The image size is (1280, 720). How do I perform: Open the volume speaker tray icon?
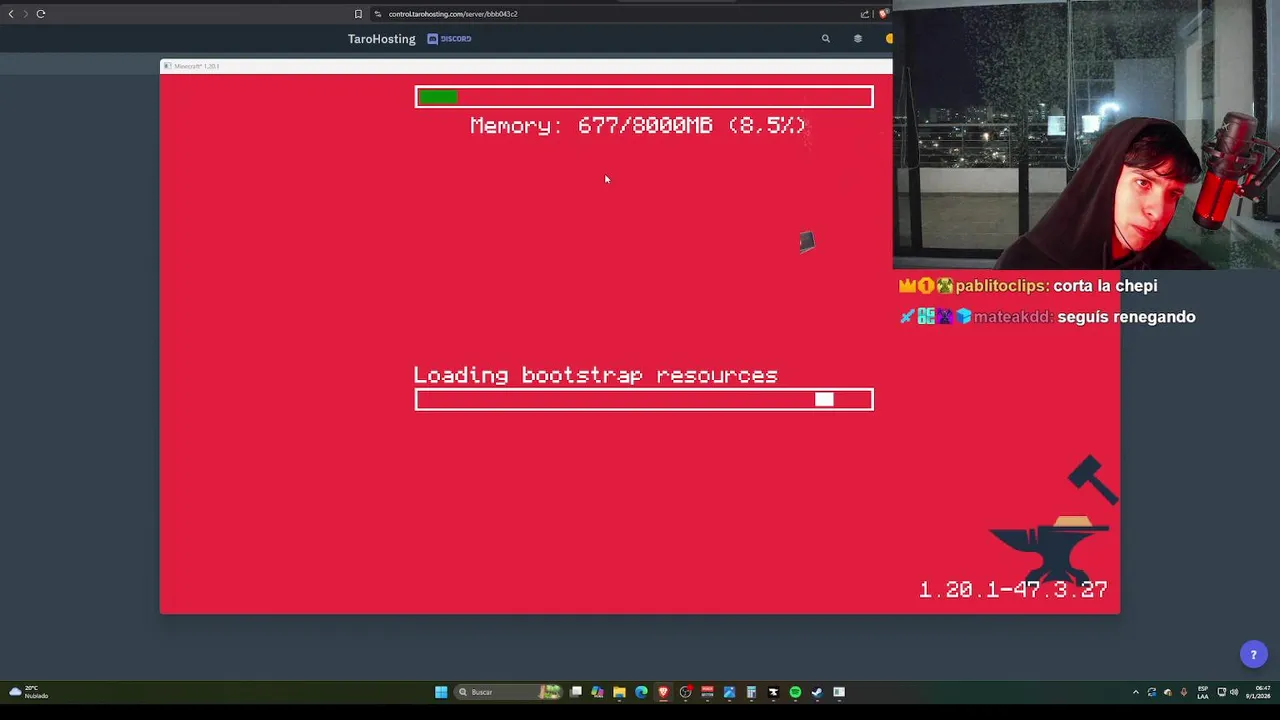[x=1233, y=692]
